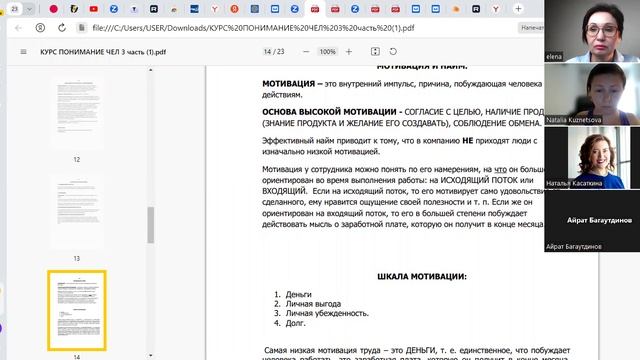Click the 100% zoom level field
640x360 pixels.
coord(327,52)
